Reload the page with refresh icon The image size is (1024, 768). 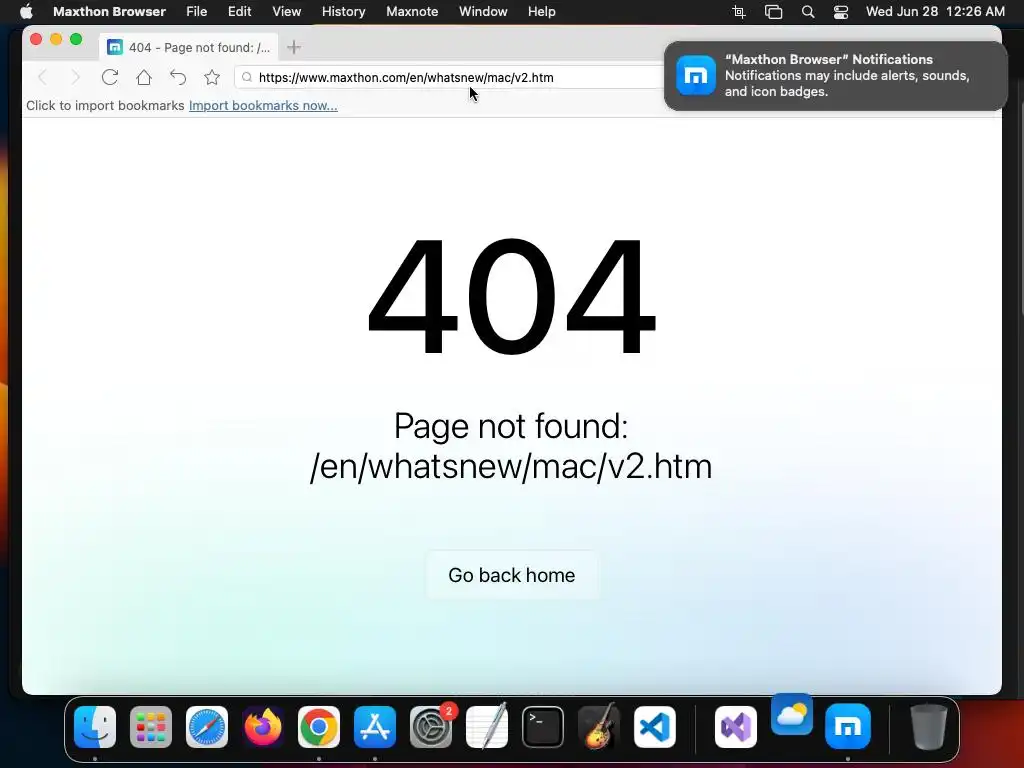pyautogui.click(x=110, y=78)
